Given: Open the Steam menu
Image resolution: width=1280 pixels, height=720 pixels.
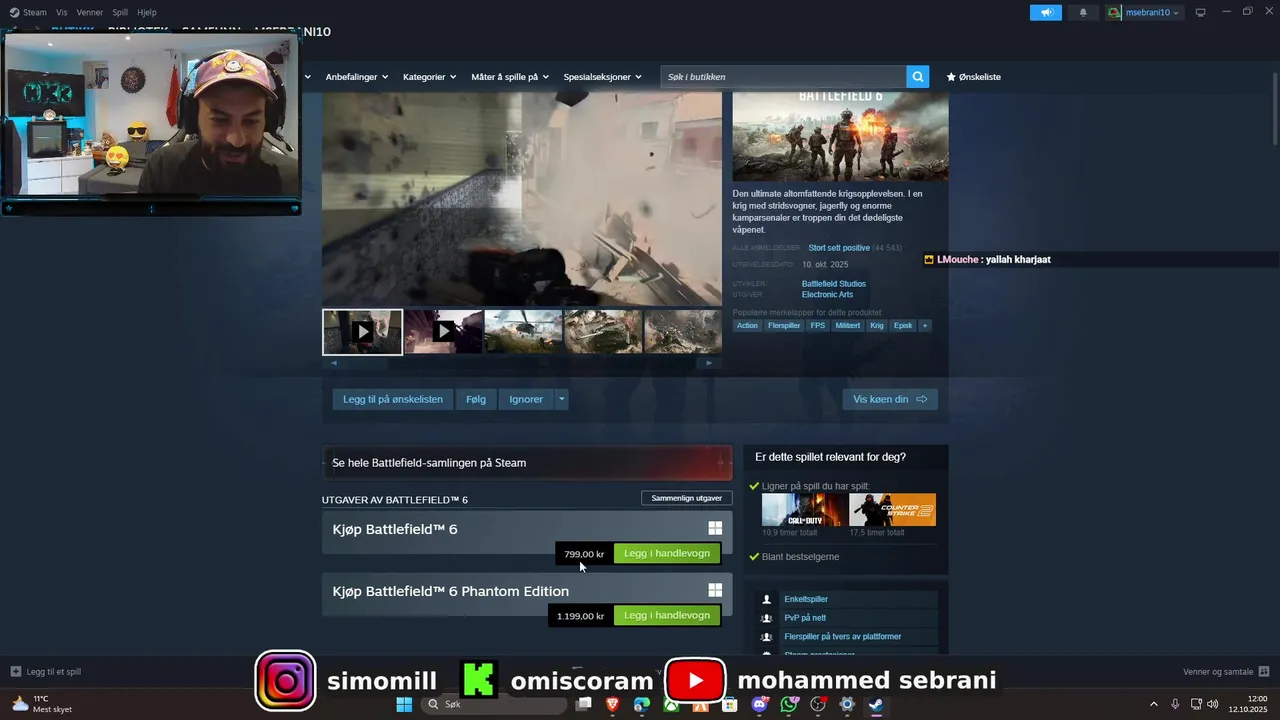Looking at the screenshot, I should [x=34, y=12].
